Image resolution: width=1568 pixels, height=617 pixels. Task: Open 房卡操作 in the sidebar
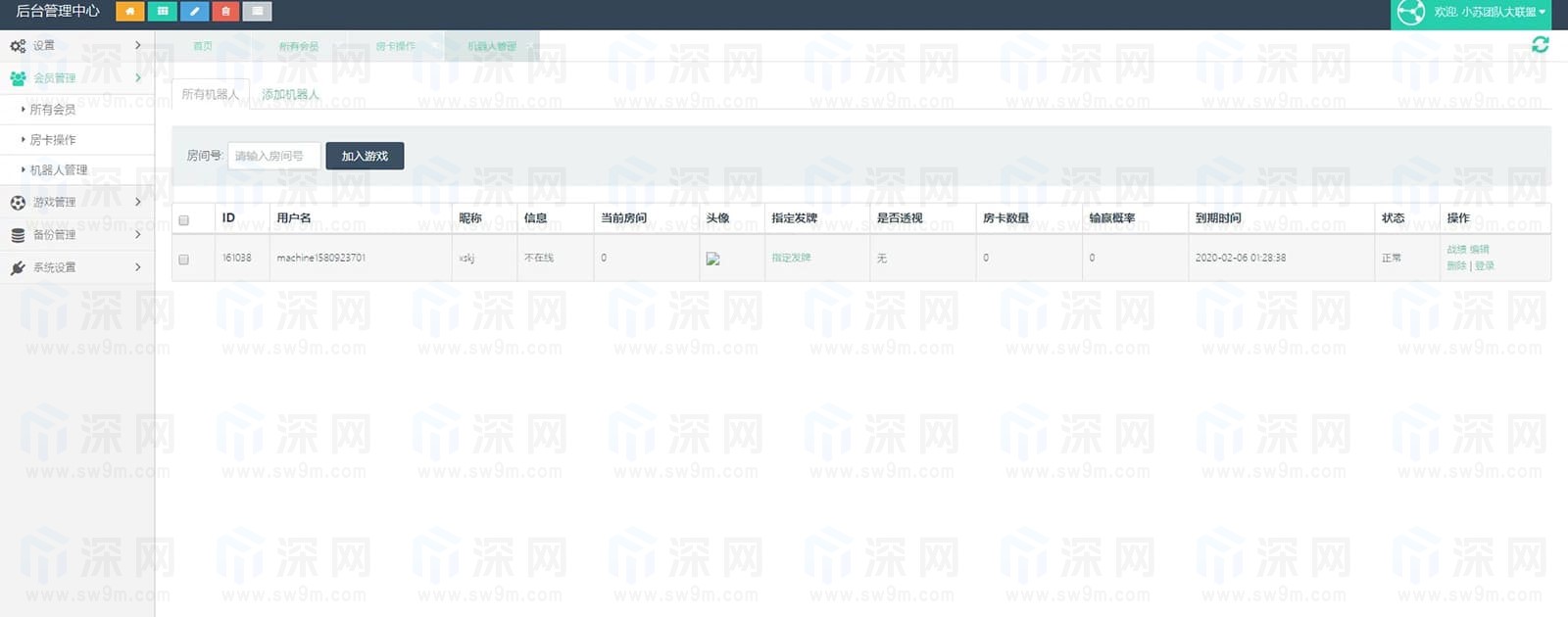click(x=53, y=140)
